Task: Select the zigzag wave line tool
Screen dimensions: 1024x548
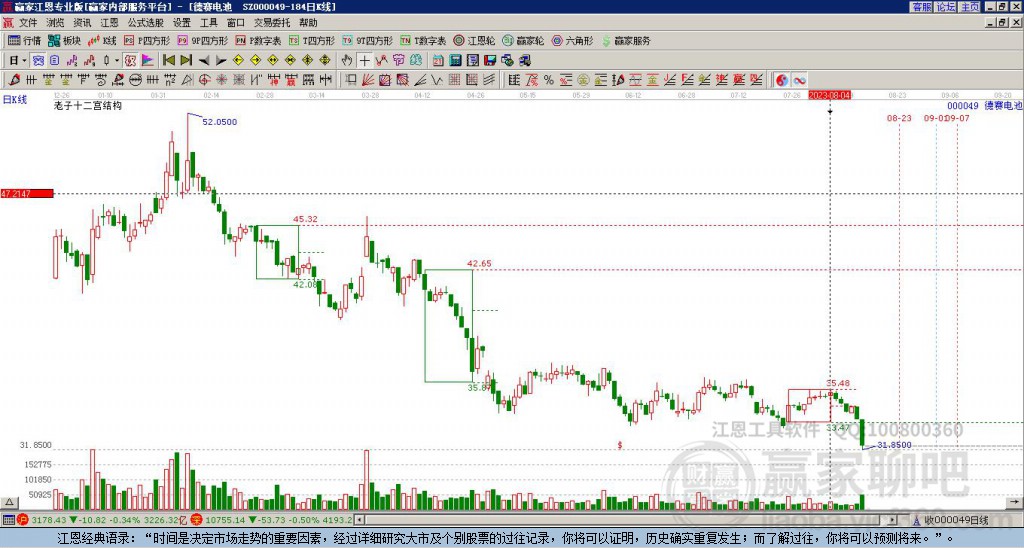Action: [437, 80]
